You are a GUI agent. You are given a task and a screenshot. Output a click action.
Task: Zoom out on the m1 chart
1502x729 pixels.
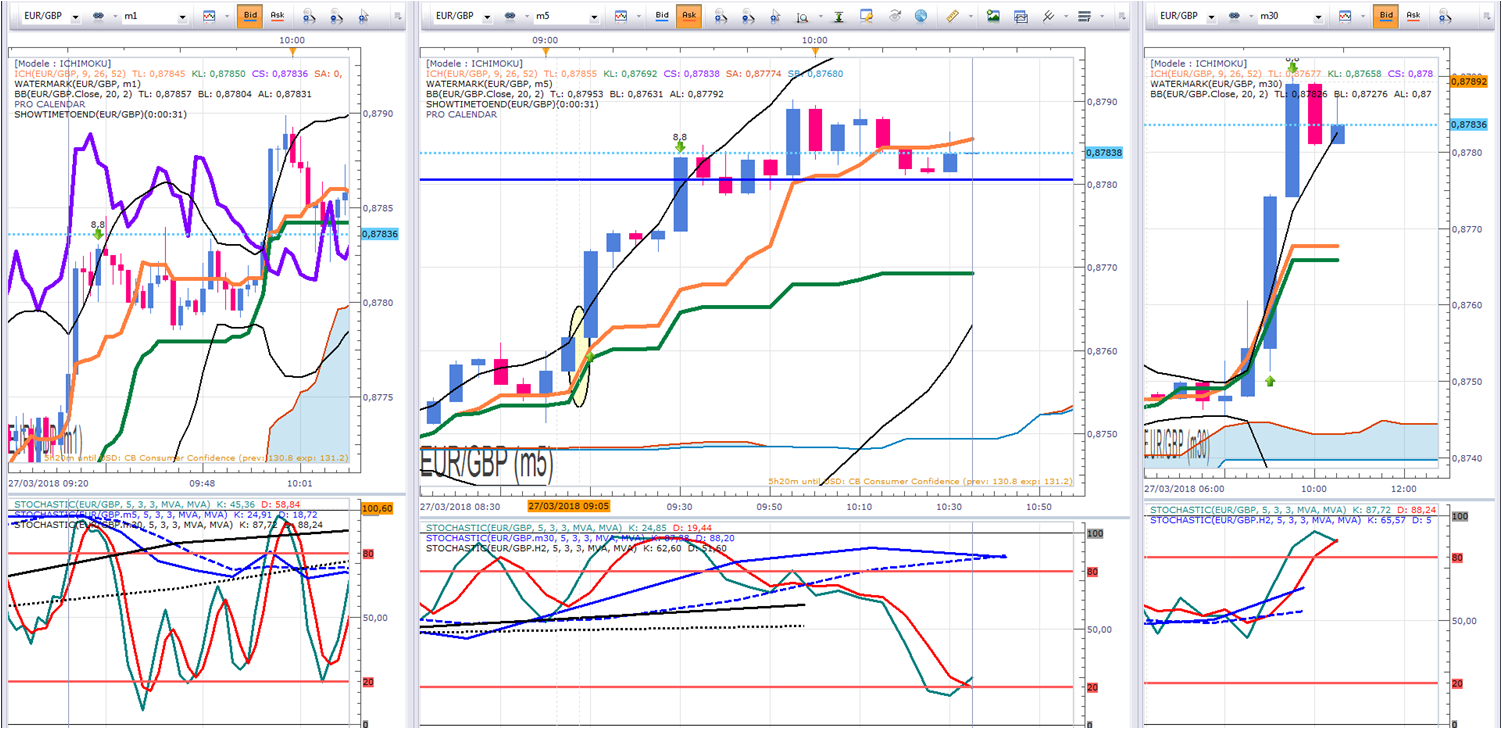point(337,16)
